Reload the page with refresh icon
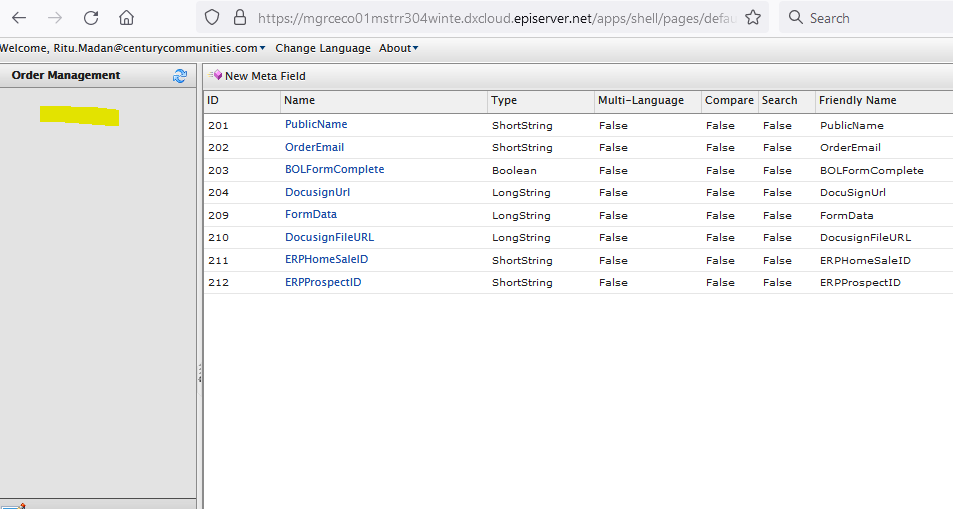Screen dimensions: 953x509 click(91, 18)
